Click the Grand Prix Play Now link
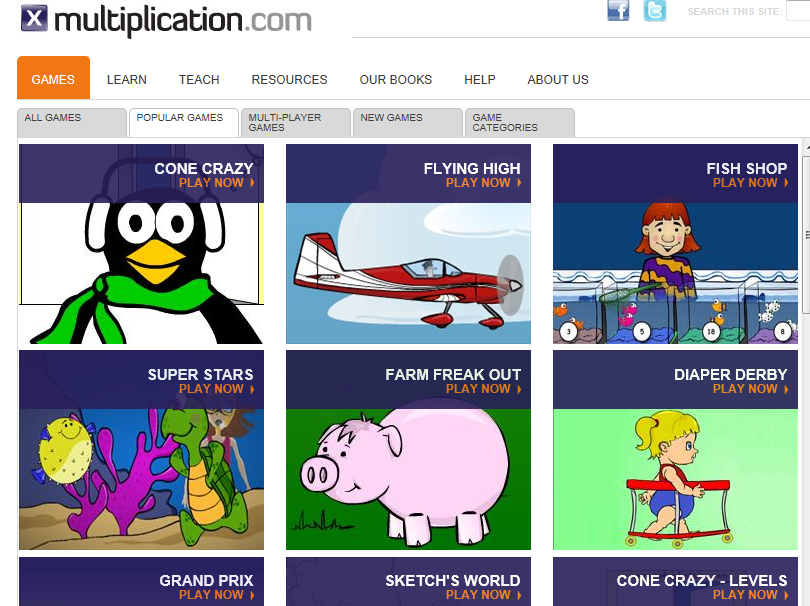The height and width of the screenshot is (606, 810). pos(216,595)
